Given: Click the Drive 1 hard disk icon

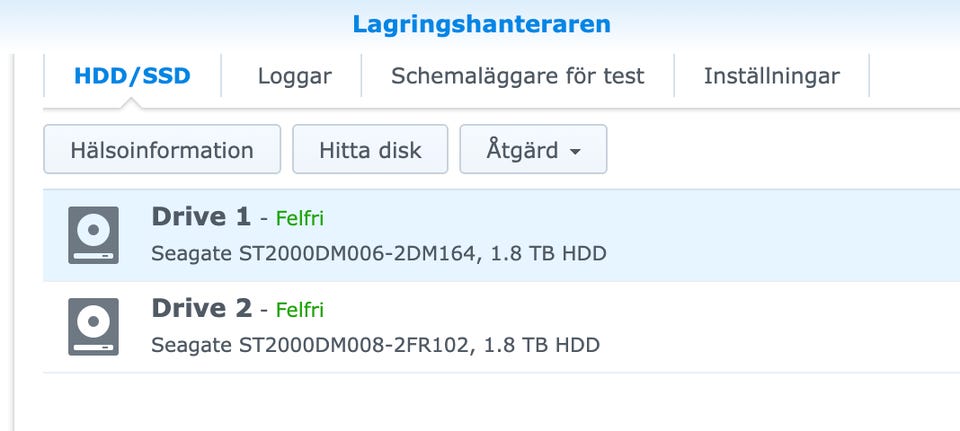Looking at the screenshot, I should 93,235.
